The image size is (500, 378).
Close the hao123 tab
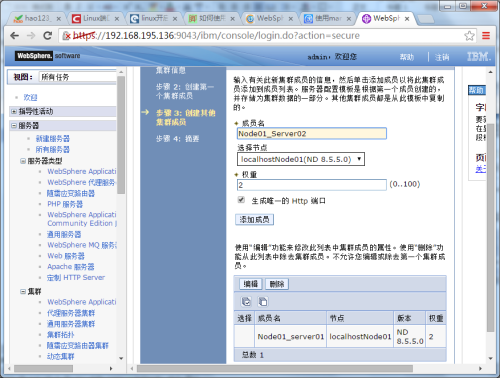click(x=59, y=19)
